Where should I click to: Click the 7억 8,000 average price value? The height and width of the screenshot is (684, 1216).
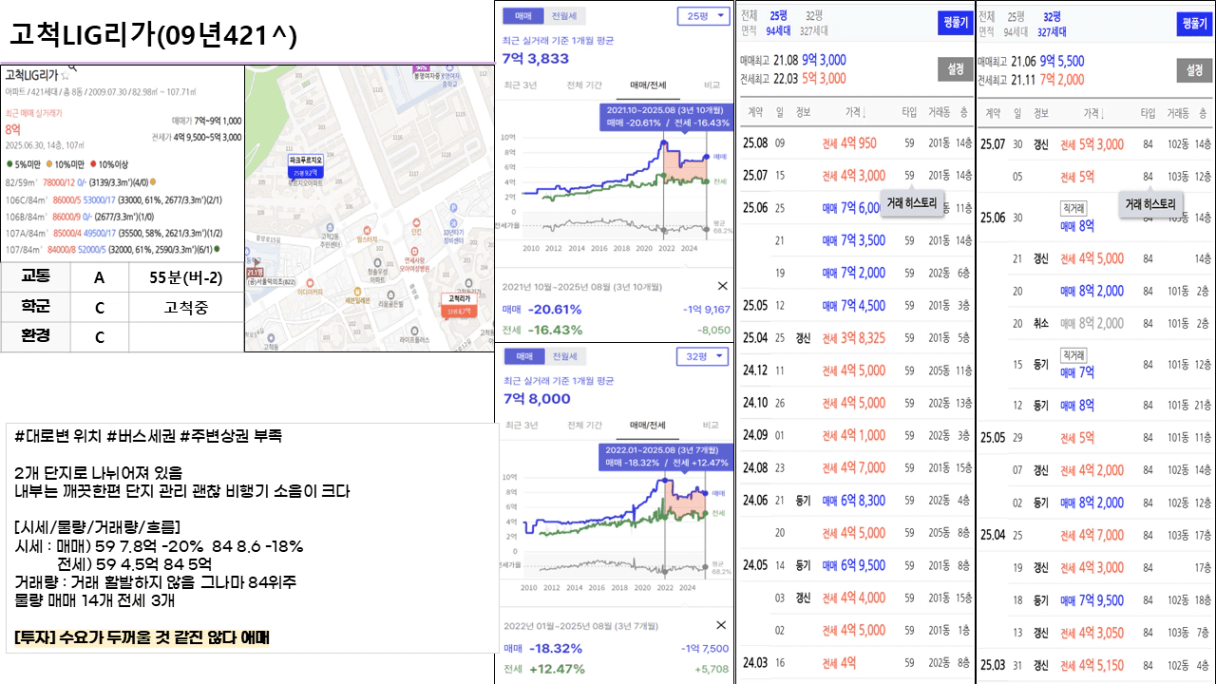coord(536,399)
